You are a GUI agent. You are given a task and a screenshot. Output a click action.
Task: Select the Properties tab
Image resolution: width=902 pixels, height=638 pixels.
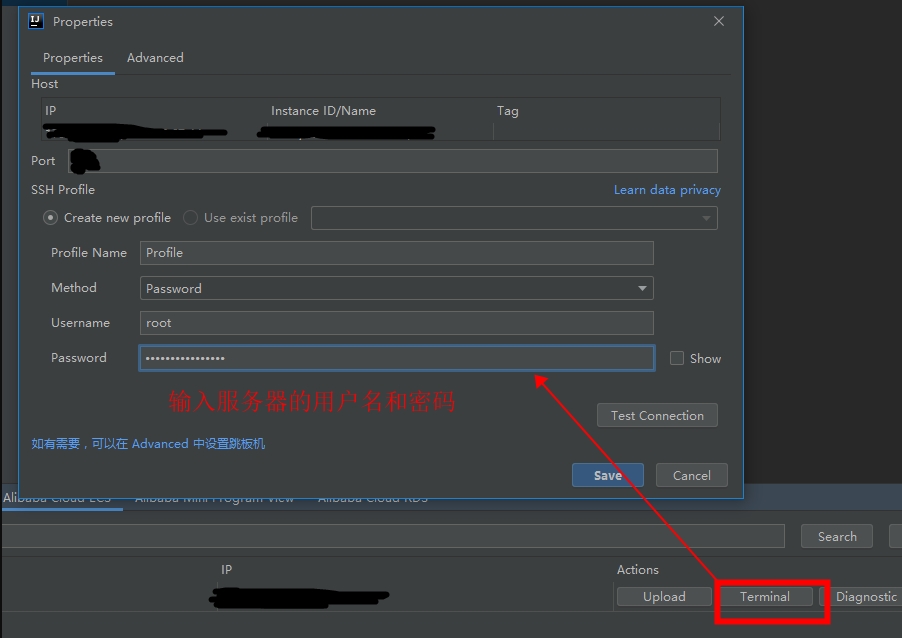coord(73,58)
